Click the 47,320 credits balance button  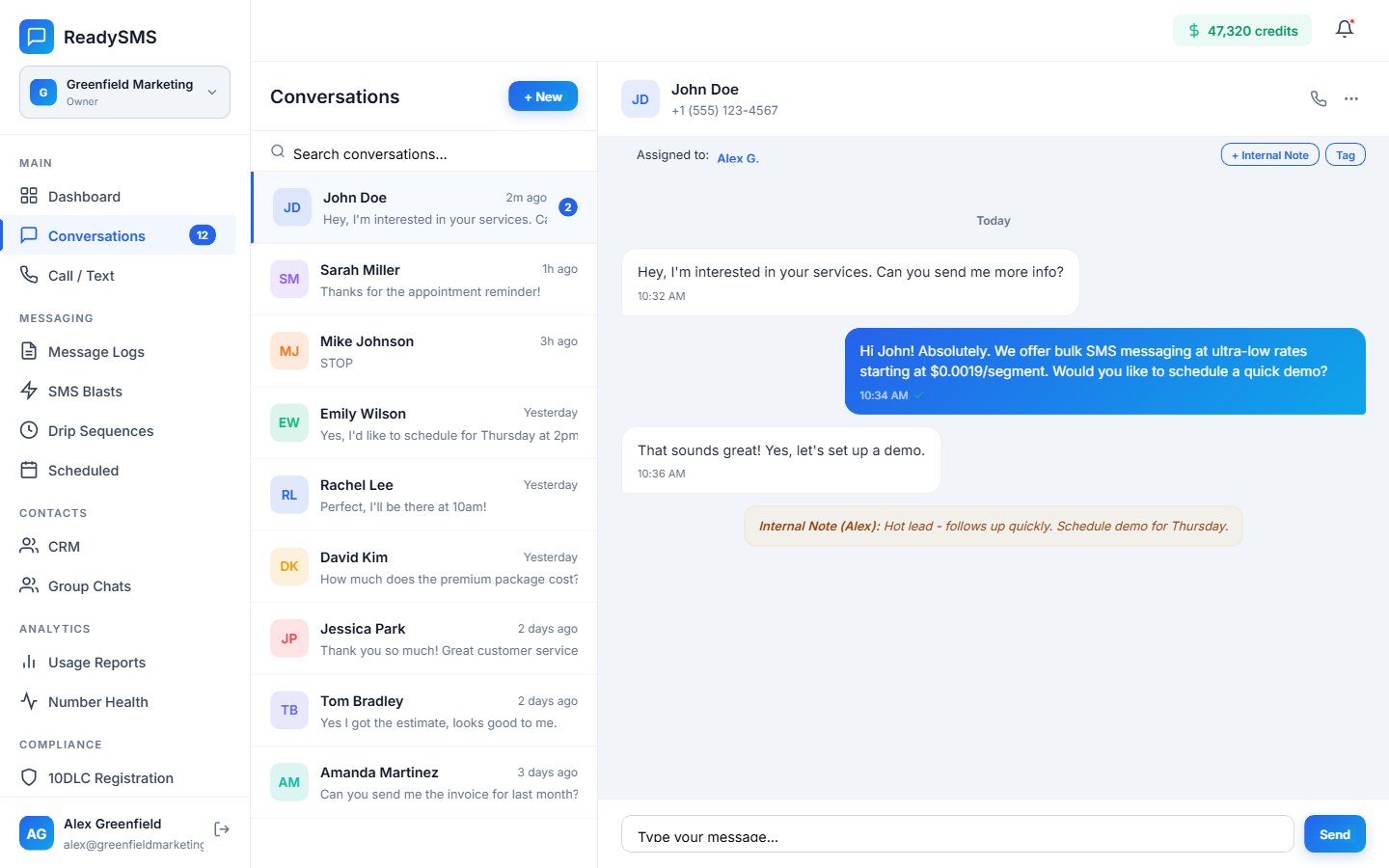coord(1242,31)
